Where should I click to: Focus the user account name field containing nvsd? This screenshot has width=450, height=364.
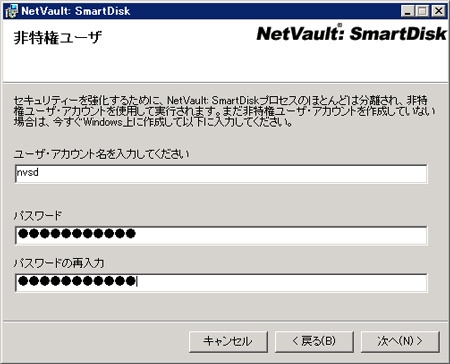[x=221, y=174]
